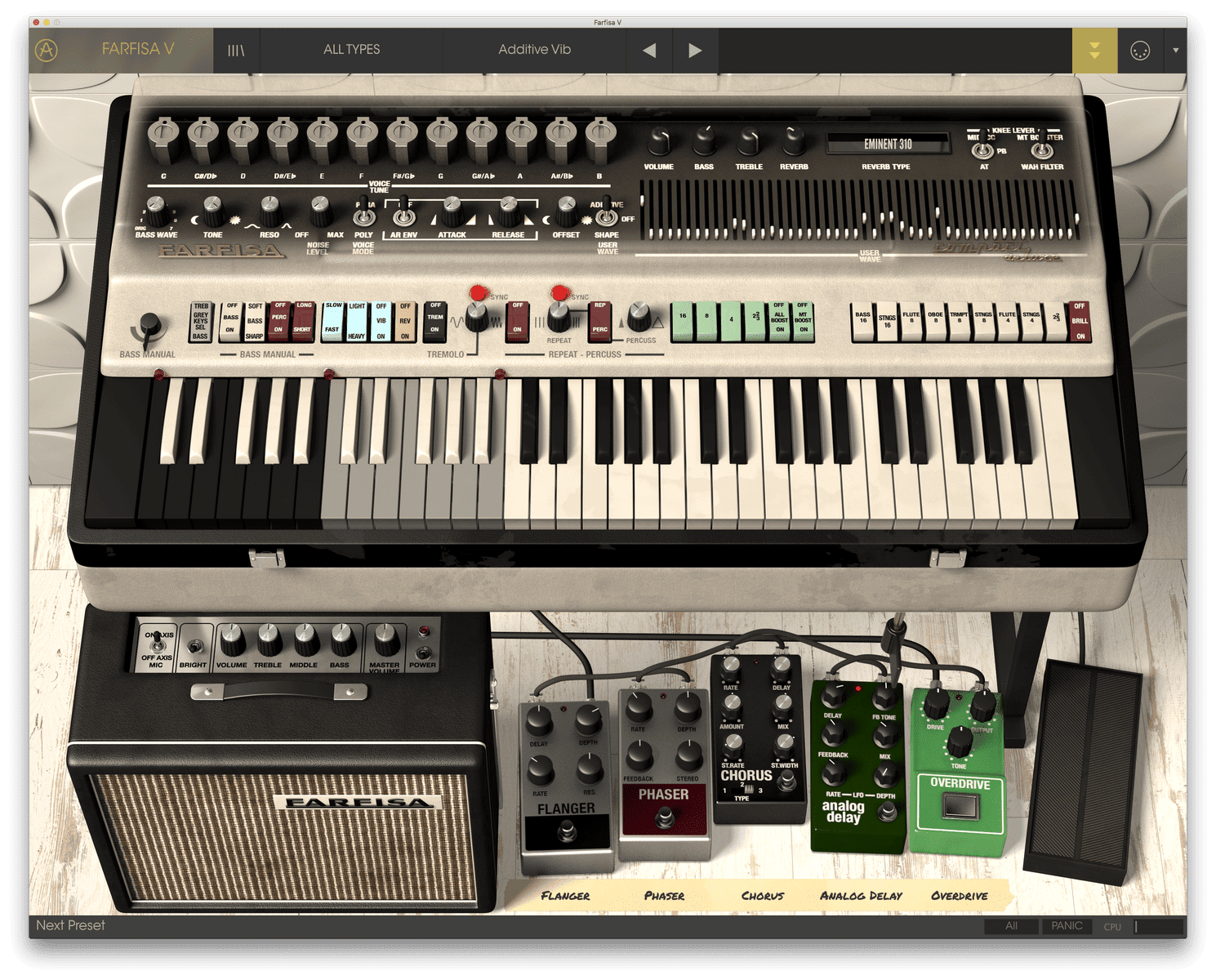Click the analog delay pedal footswitch
This screenshot has width=1216, height=980.
[887, 812]
